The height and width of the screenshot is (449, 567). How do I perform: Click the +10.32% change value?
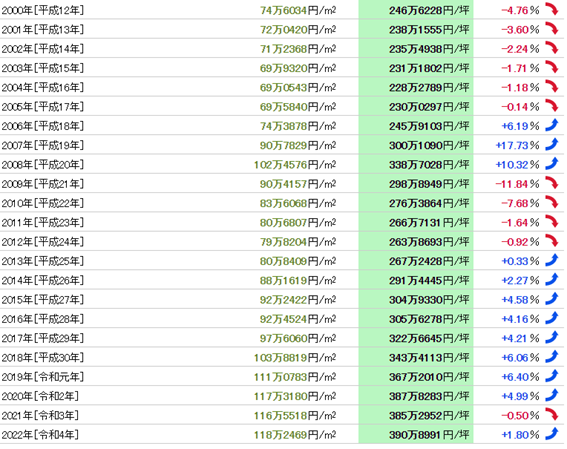click(x=517, y=165)
